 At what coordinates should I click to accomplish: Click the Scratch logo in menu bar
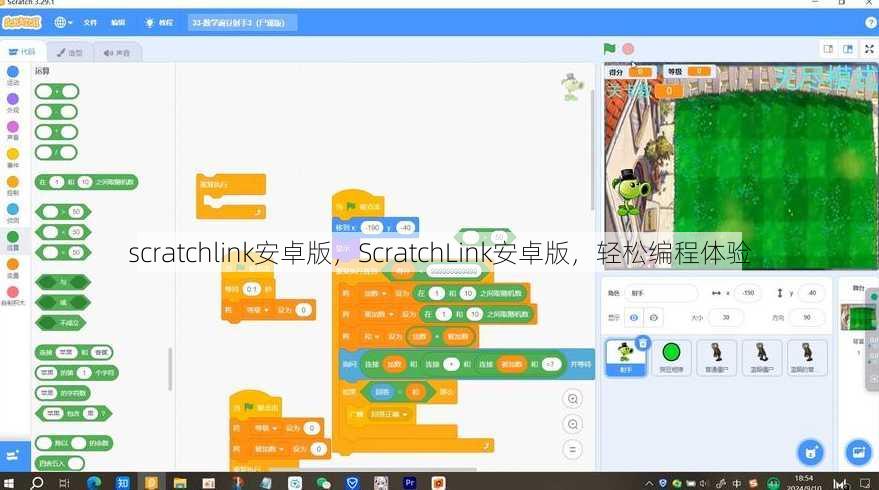pyautogui.click(x=21, y=22)
